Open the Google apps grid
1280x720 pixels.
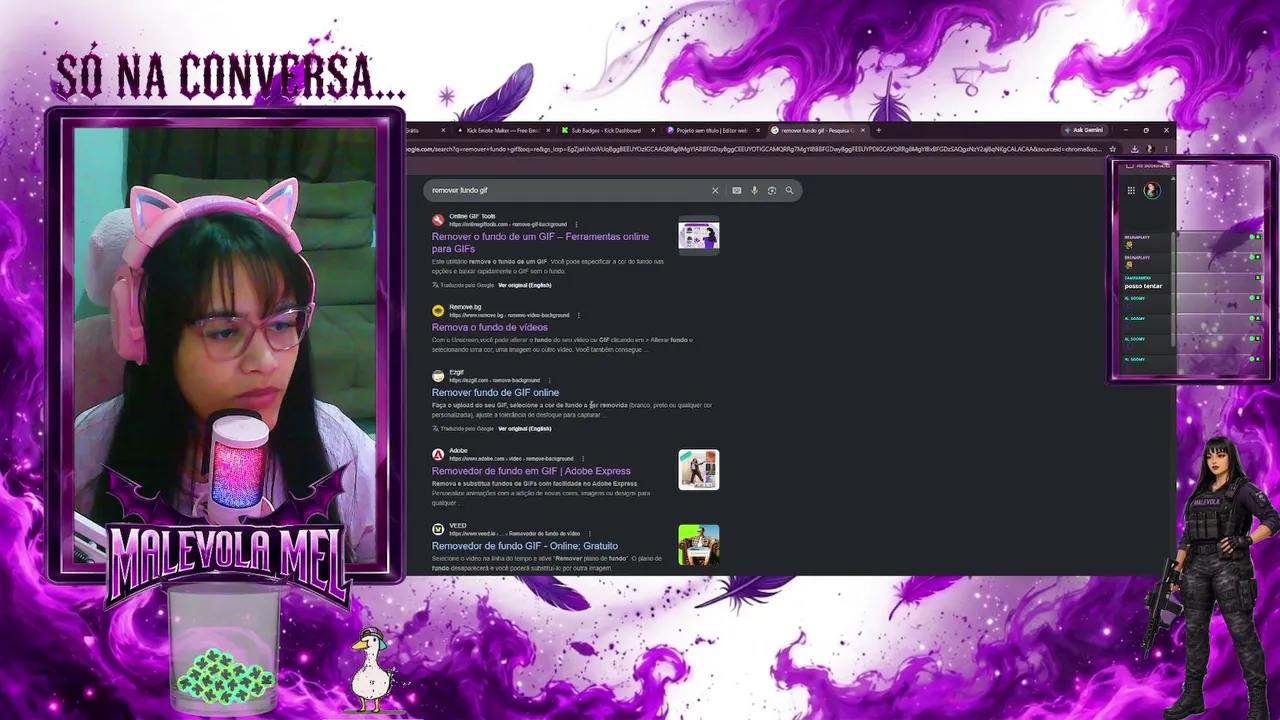(x=1131, y=190)
